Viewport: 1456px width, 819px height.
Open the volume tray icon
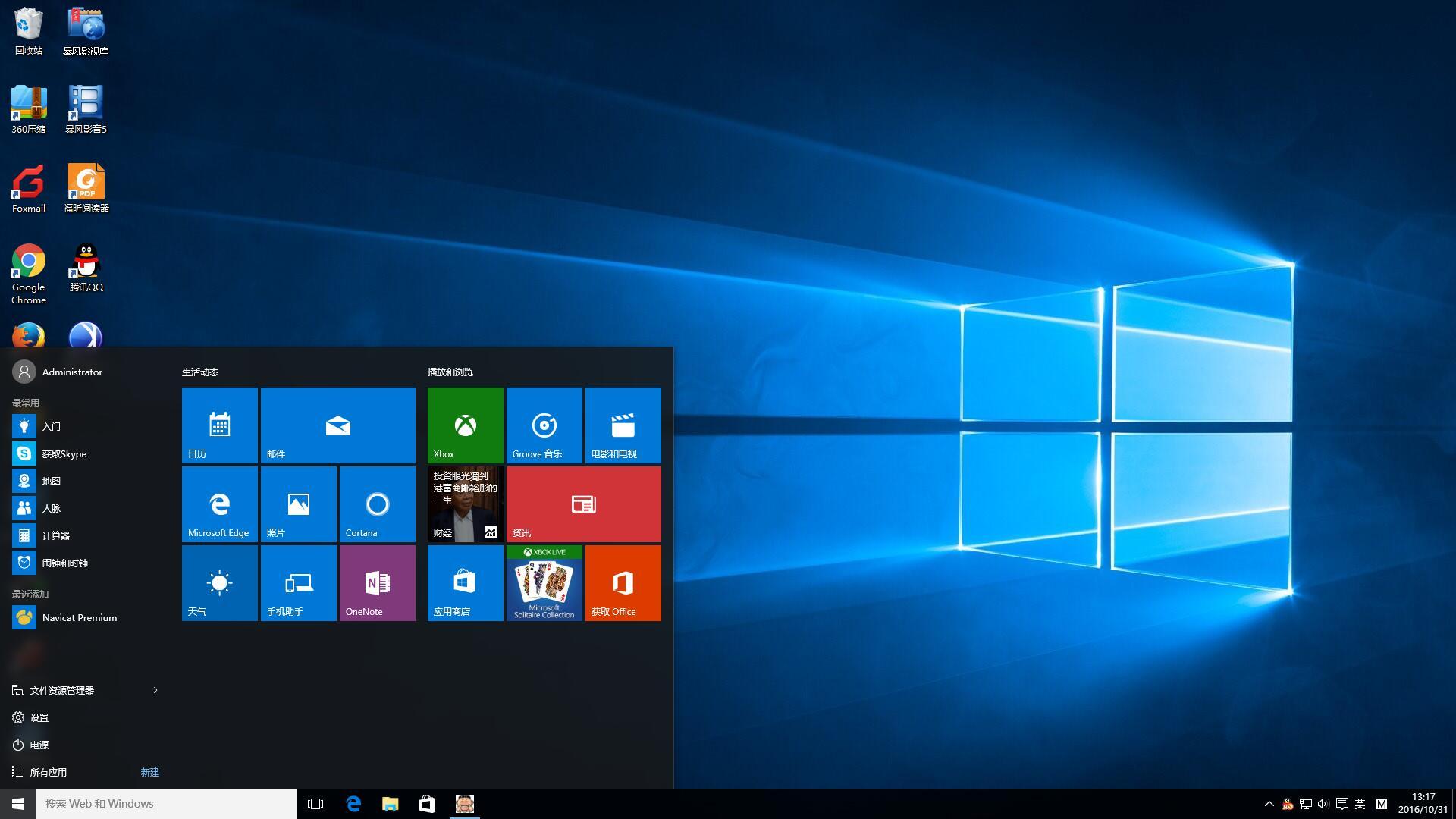1324,804
